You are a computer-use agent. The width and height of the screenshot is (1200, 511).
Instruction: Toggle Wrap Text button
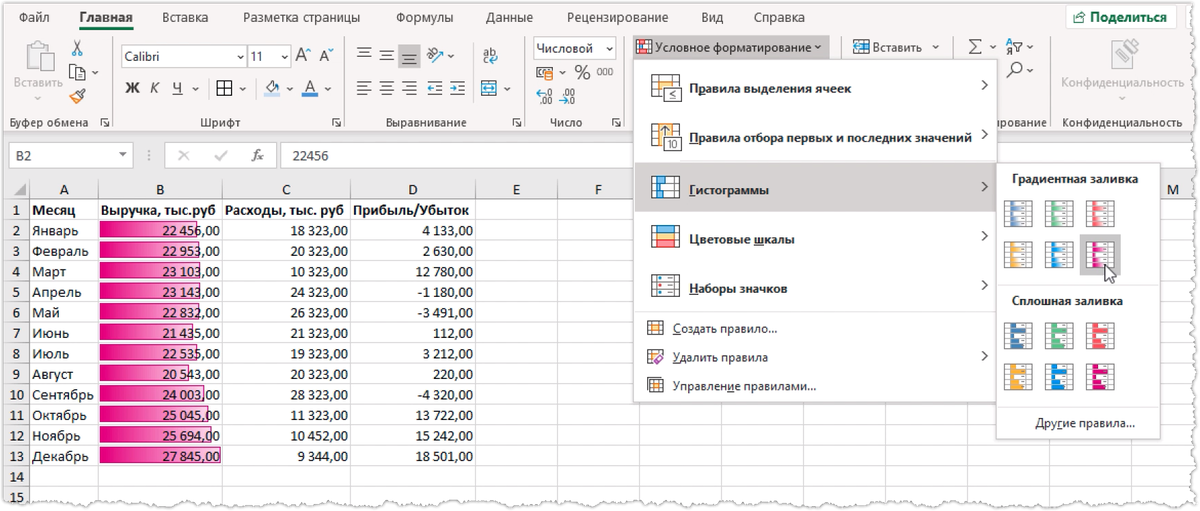pyautogui.click(x=491, y=56)
